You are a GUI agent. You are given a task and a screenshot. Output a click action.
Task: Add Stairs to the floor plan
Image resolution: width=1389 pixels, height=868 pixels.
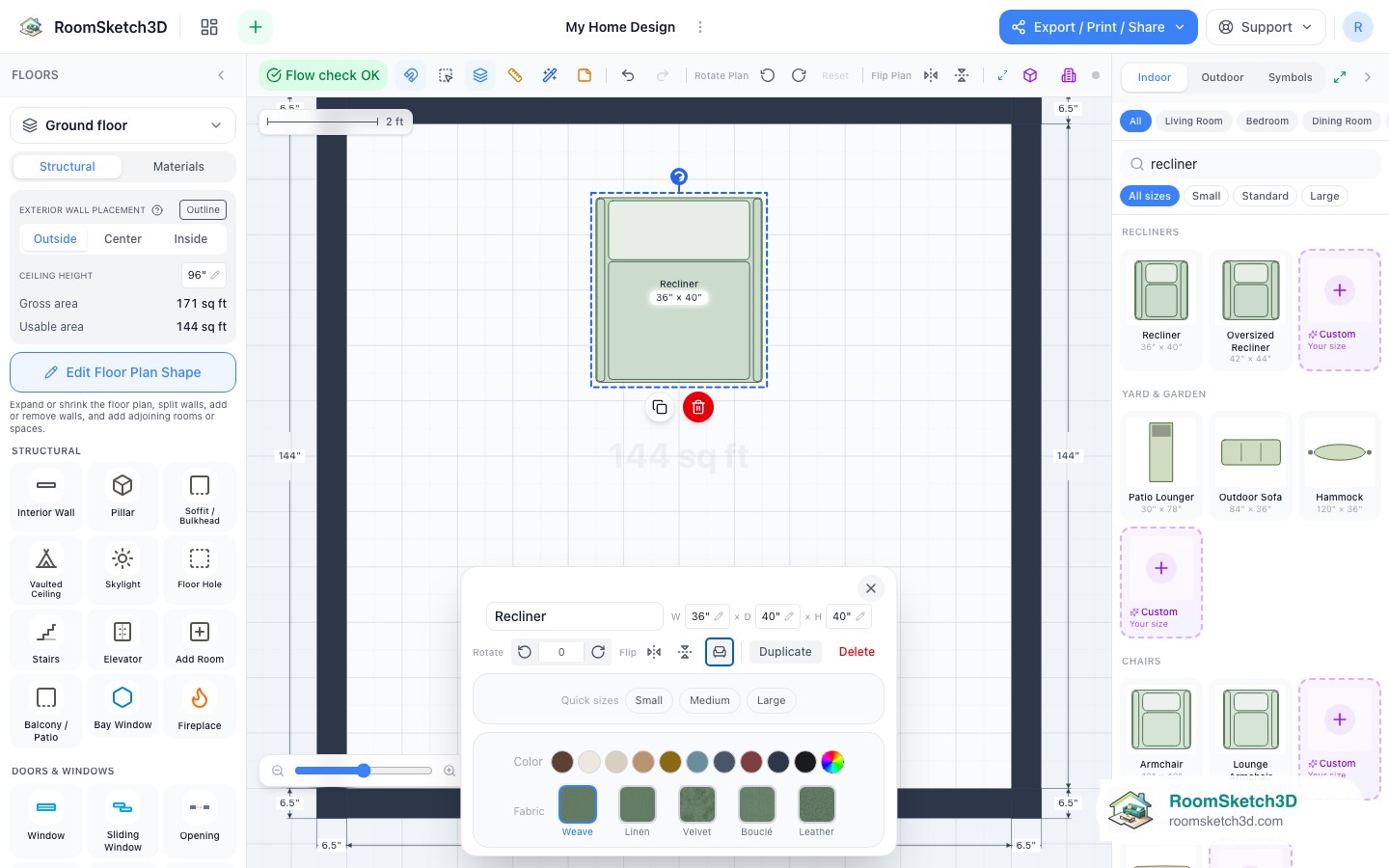coord(45,641)
